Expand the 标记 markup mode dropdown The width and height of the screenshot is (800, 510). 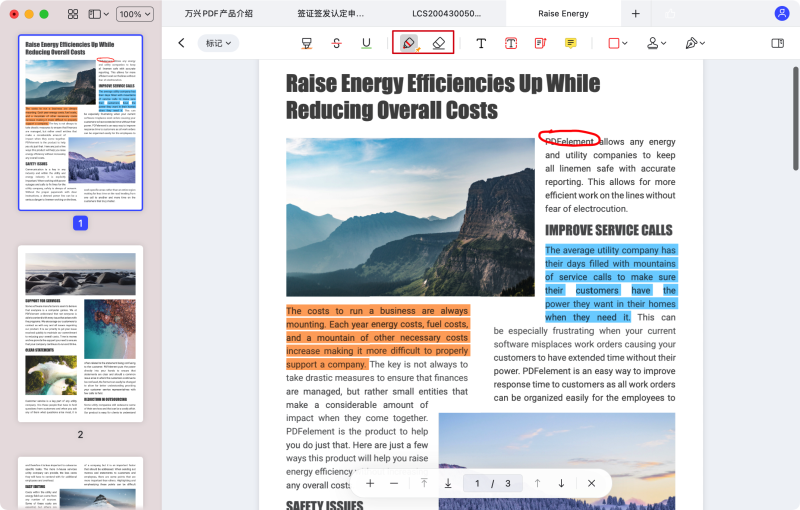coord(218,43)
